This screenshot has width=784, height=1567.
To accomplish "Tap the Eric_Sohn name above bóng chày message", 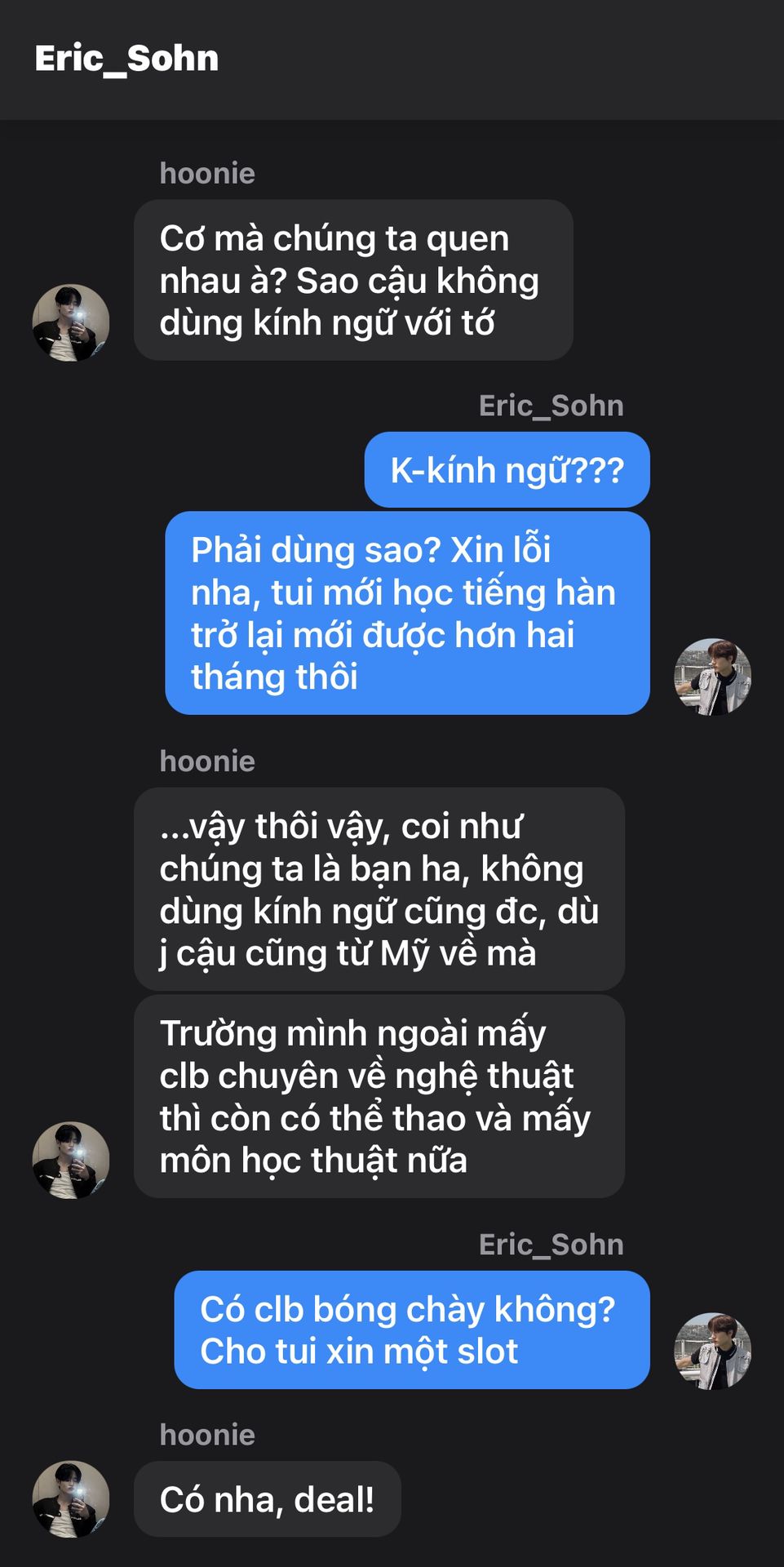I will pos(551,1245).
